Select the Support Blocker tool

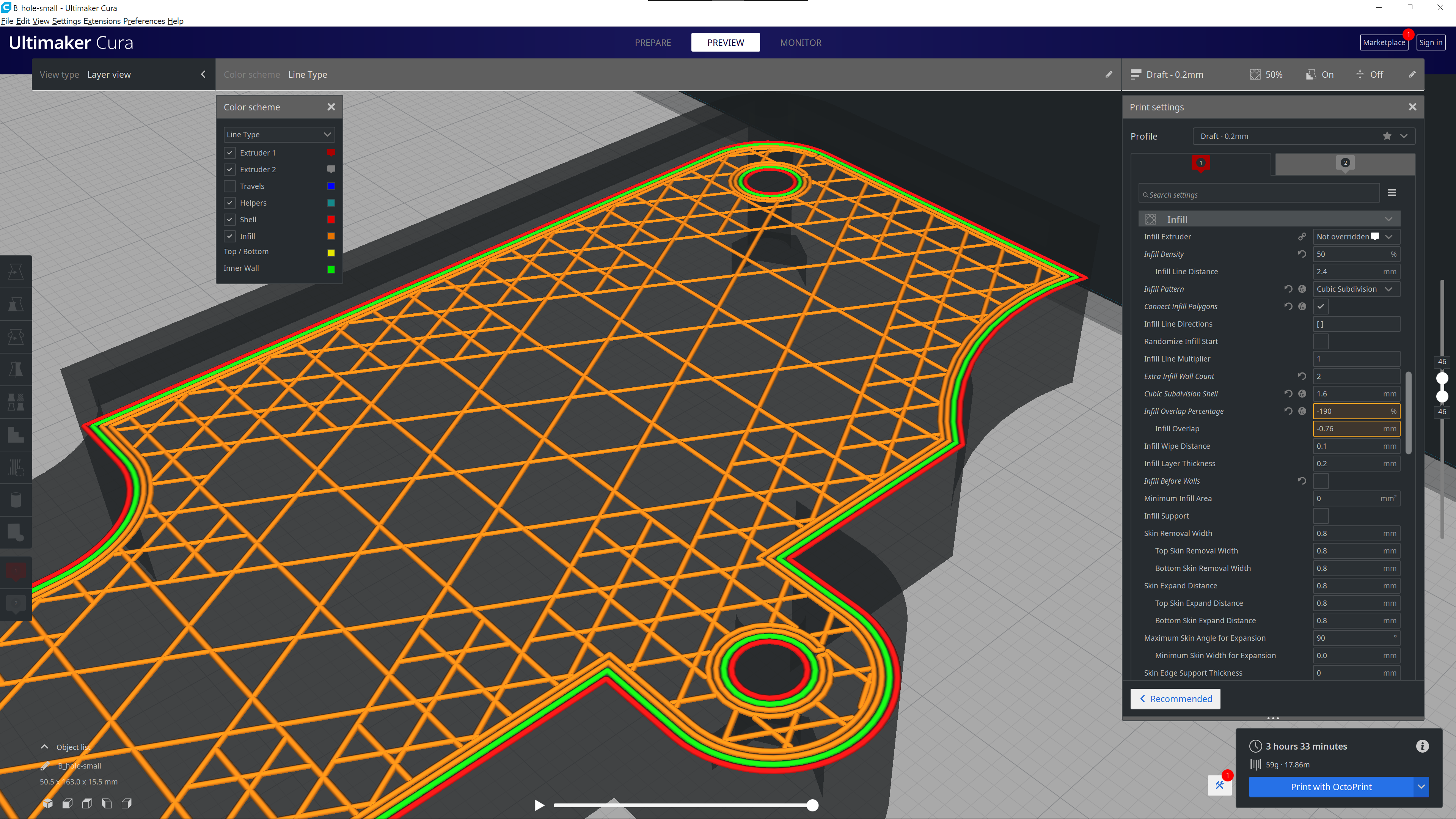click(x=16, y=435)
